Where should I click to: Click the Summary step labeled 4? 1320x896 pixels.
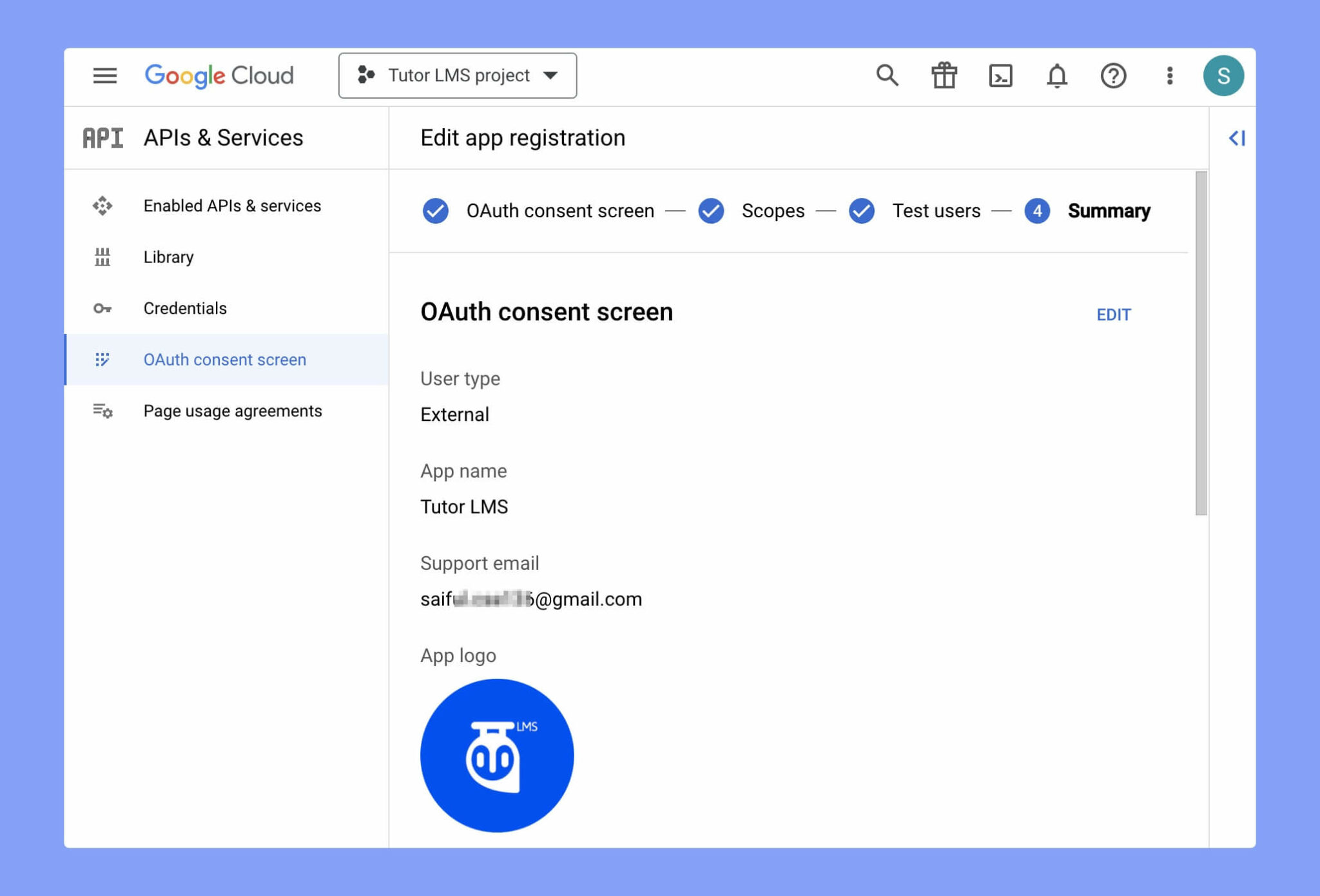pos(1036,211)
